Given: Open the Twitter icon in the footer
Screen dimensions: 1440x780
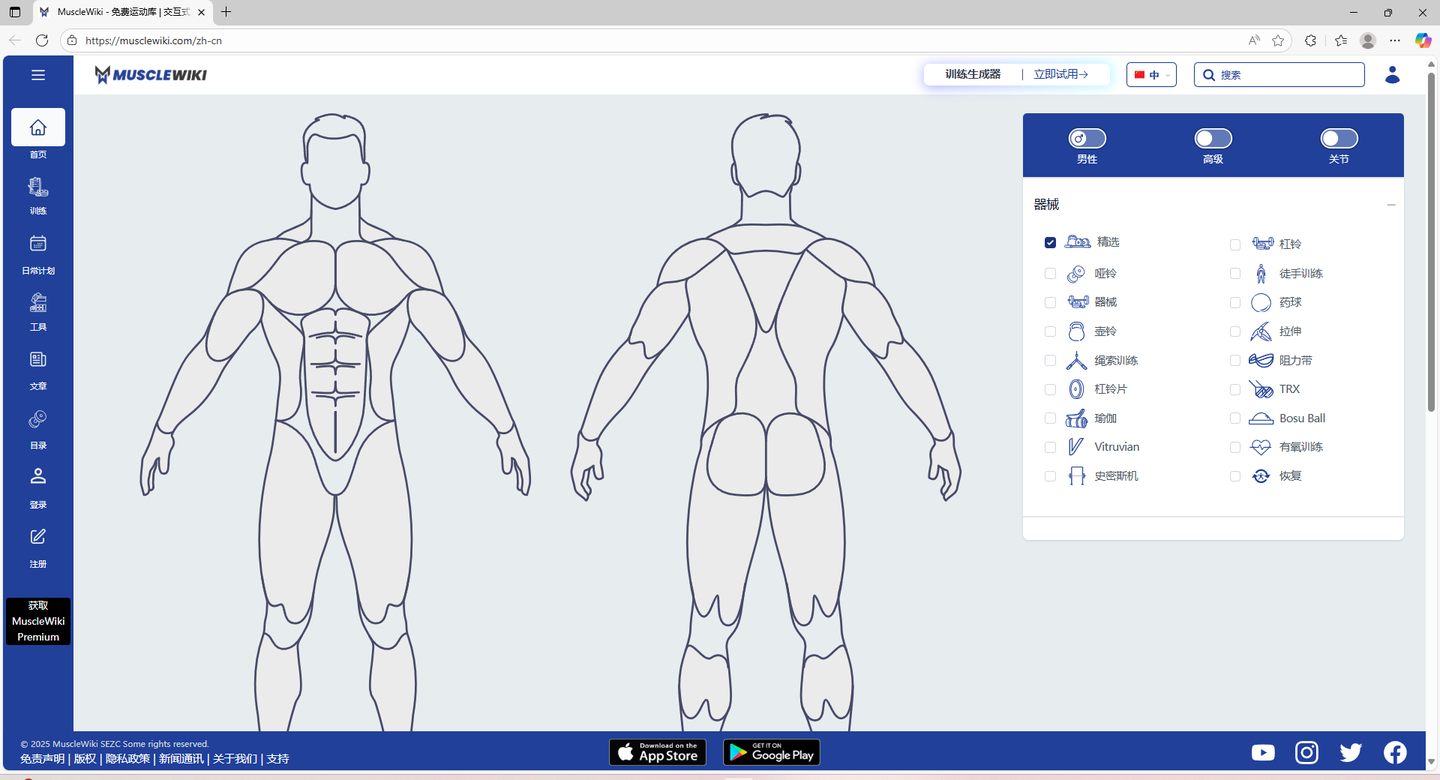Looking at the screenshot, I should pos(1351,752).
